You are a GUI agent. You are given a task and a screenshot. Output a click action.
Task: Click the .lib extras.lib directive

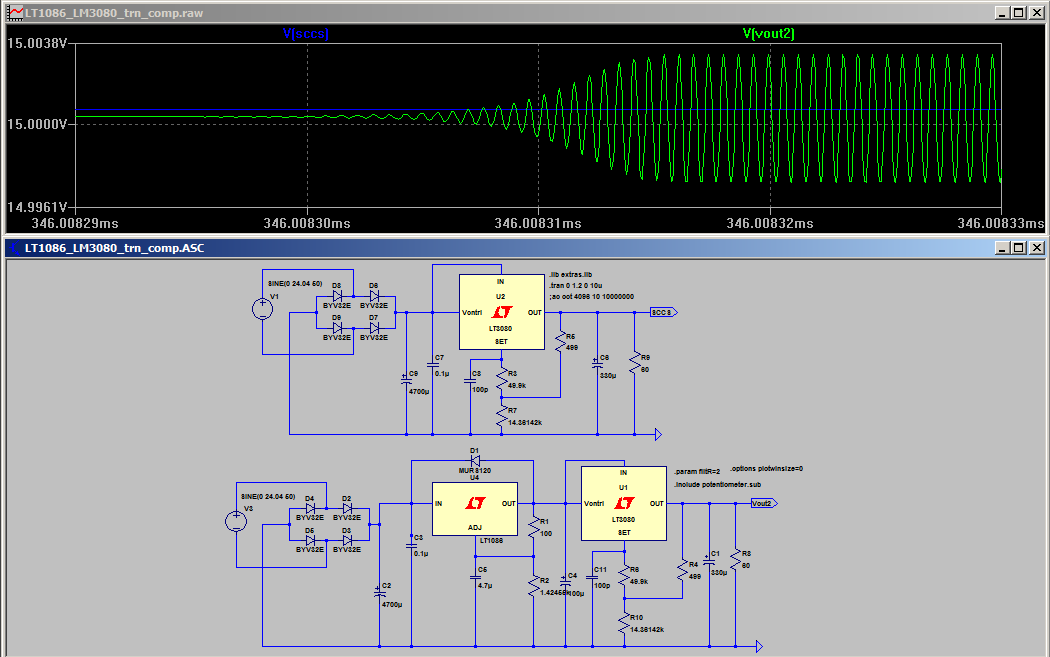[x=571, y=275]
